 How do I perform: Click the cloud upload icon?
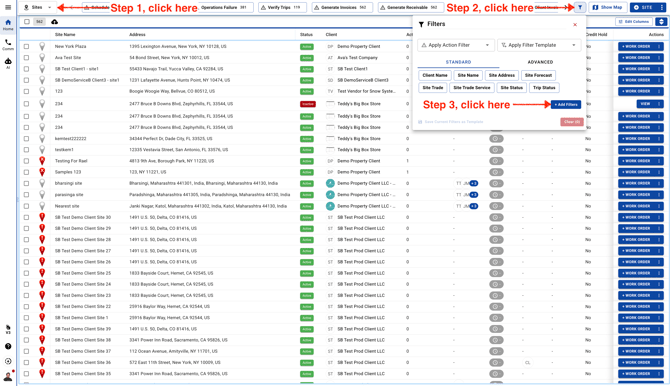point(54,22)
